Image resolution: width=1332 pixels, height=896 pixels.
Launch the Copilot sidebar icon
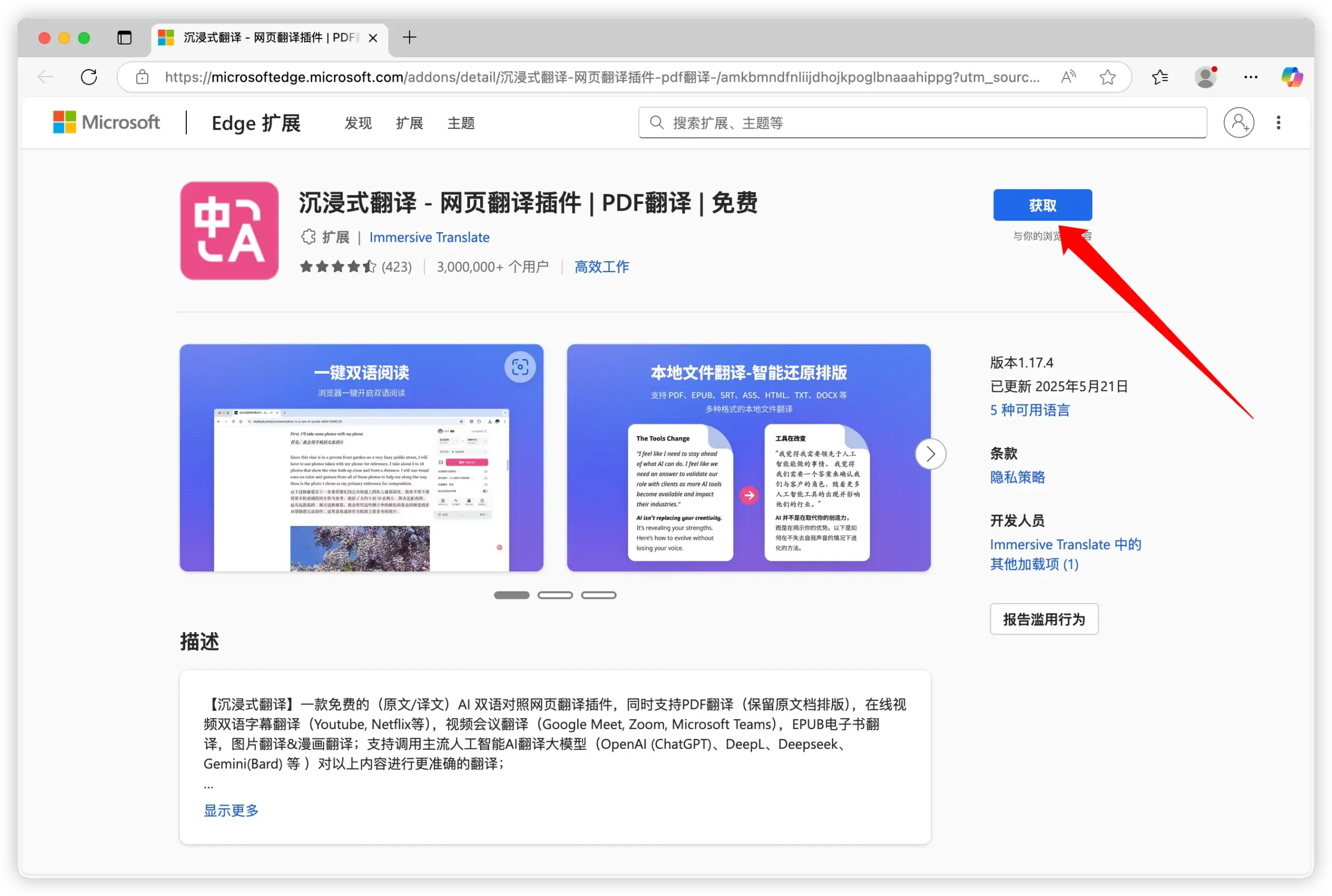click(x=1291, y=77)
